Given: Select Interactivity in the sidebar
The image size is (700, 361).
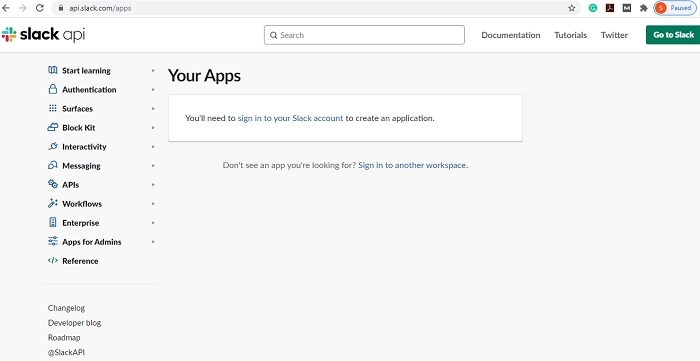Looking at the screenshot, I should 84,147.
